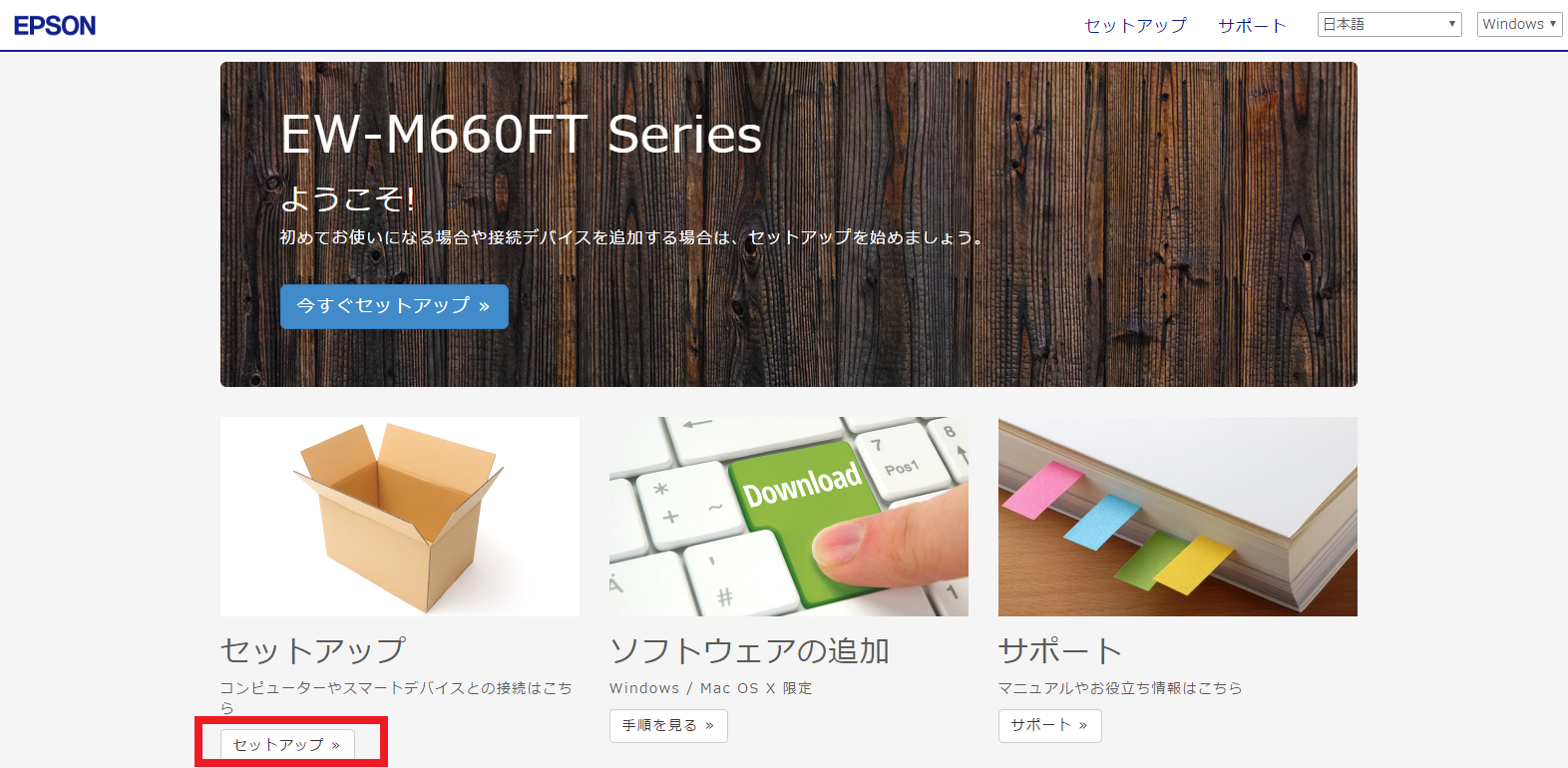Click the » chevron in 手順を見る button
This screenshot has height=768, width=1568.
pyautogui.click(x=709, y=726)
